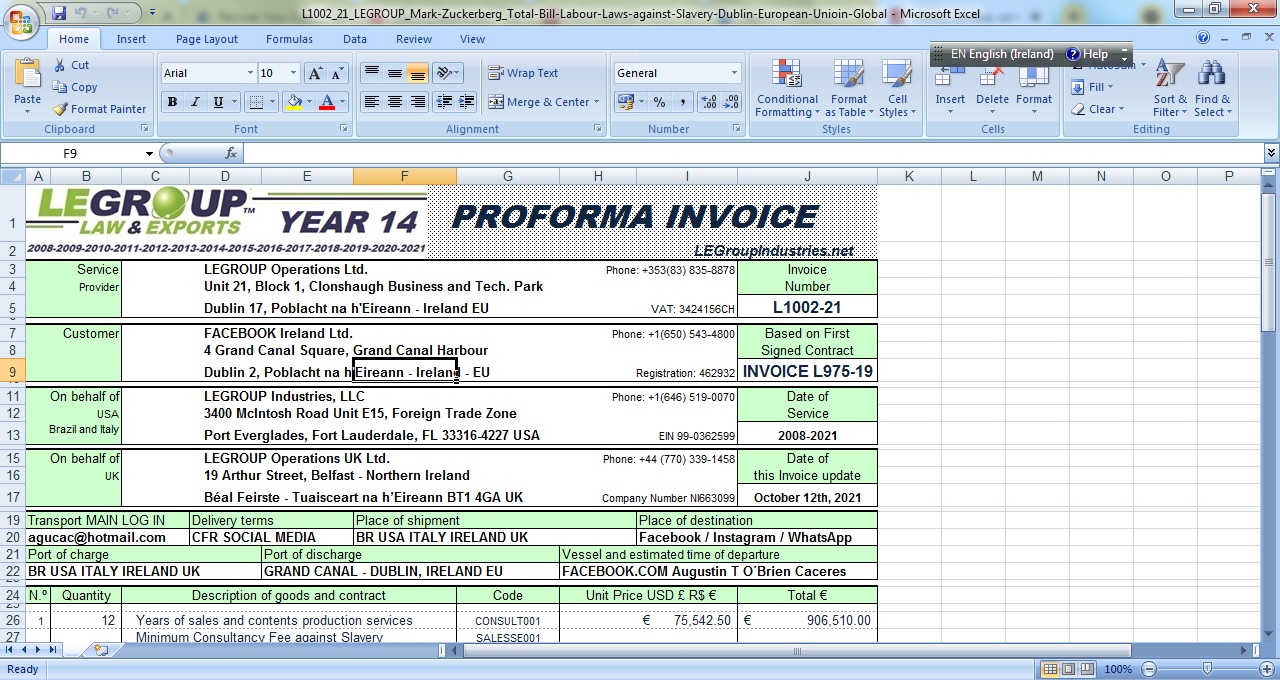
Task: Open Fill Color dropdown arrow
Action: (x=308, y=102)
